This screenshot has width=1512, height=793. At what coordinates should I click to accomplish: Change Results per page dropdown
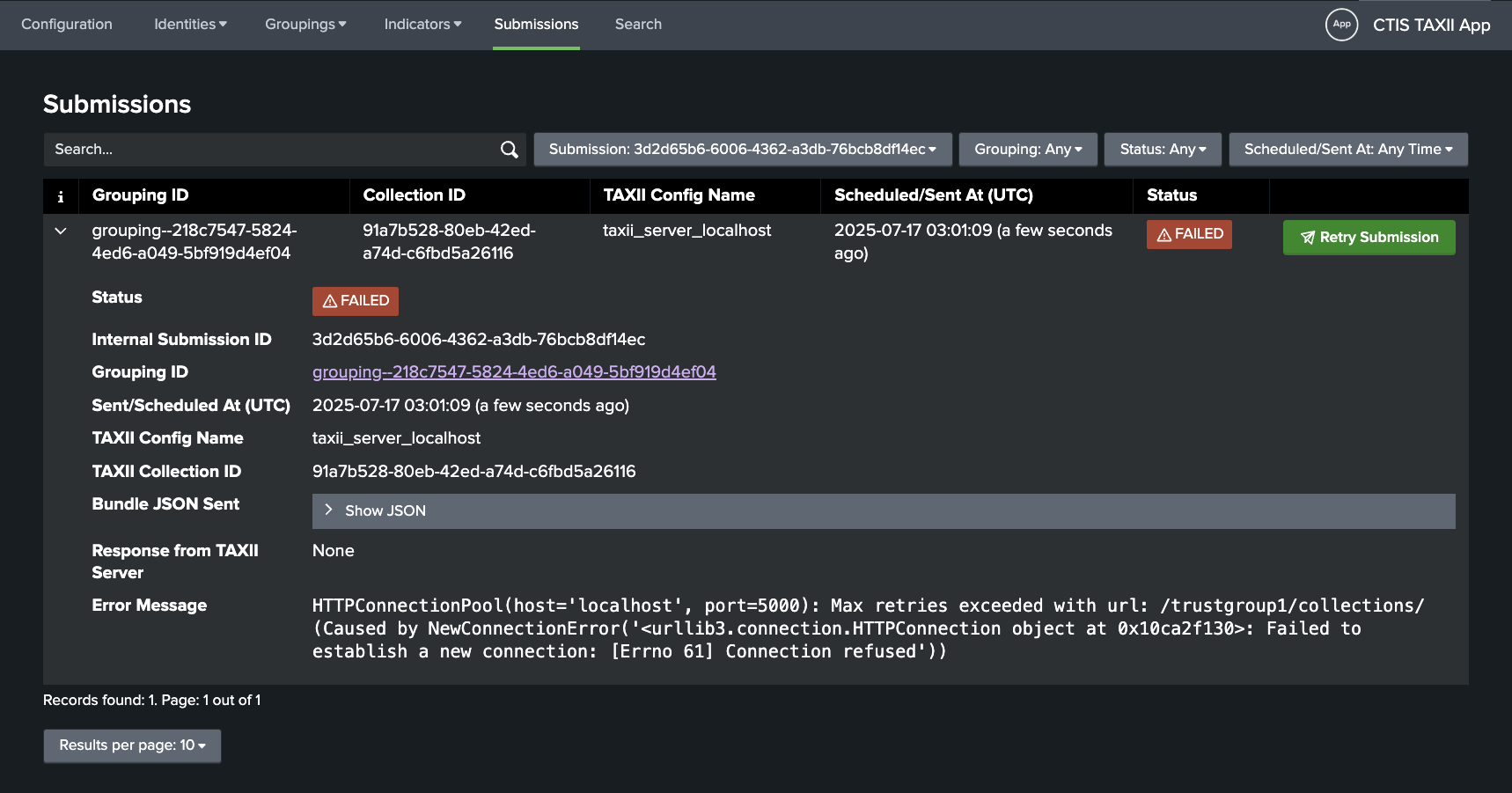132,745
